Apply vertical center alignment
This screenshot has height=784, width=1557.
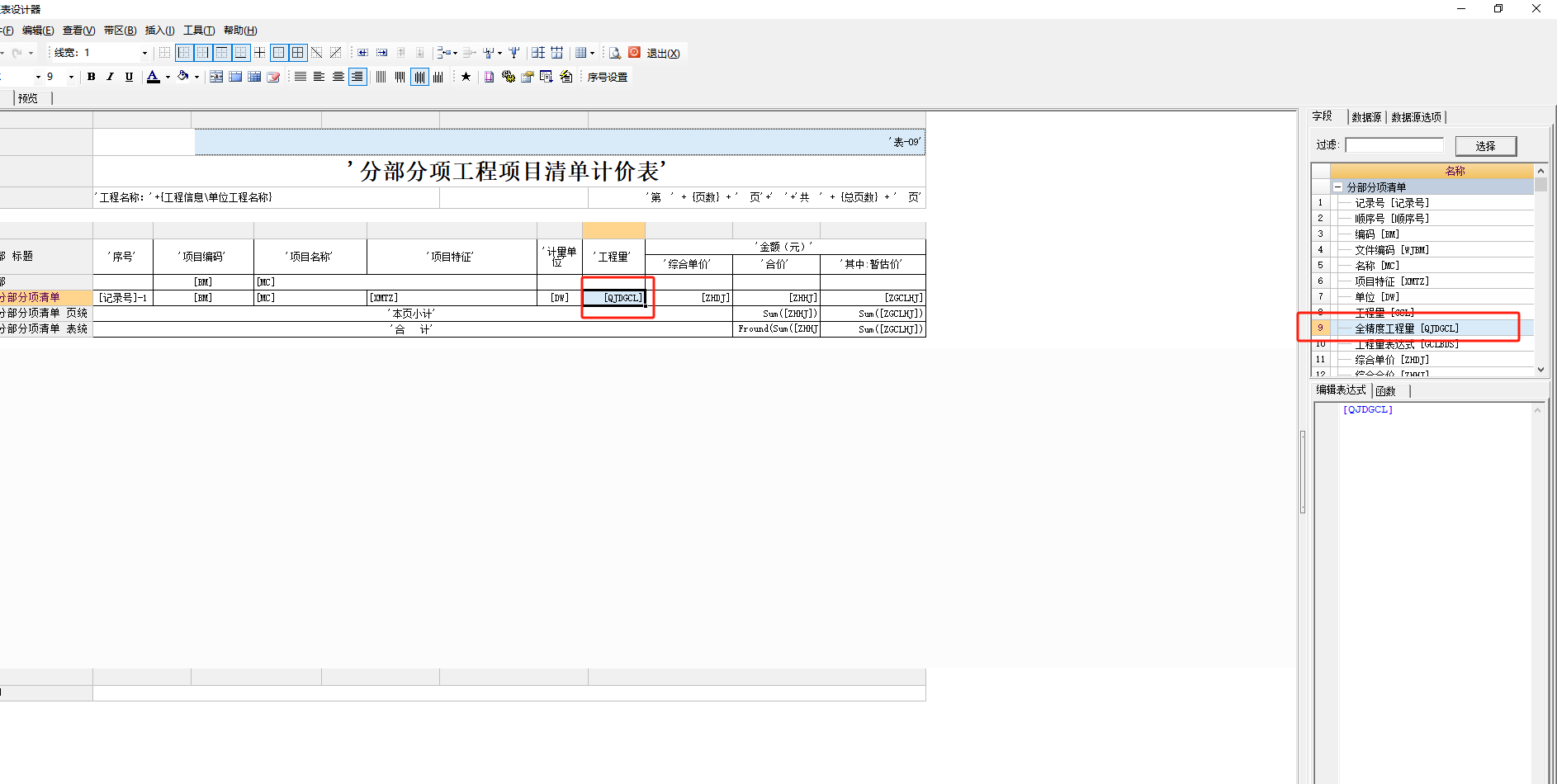click(x=419, y=77)
